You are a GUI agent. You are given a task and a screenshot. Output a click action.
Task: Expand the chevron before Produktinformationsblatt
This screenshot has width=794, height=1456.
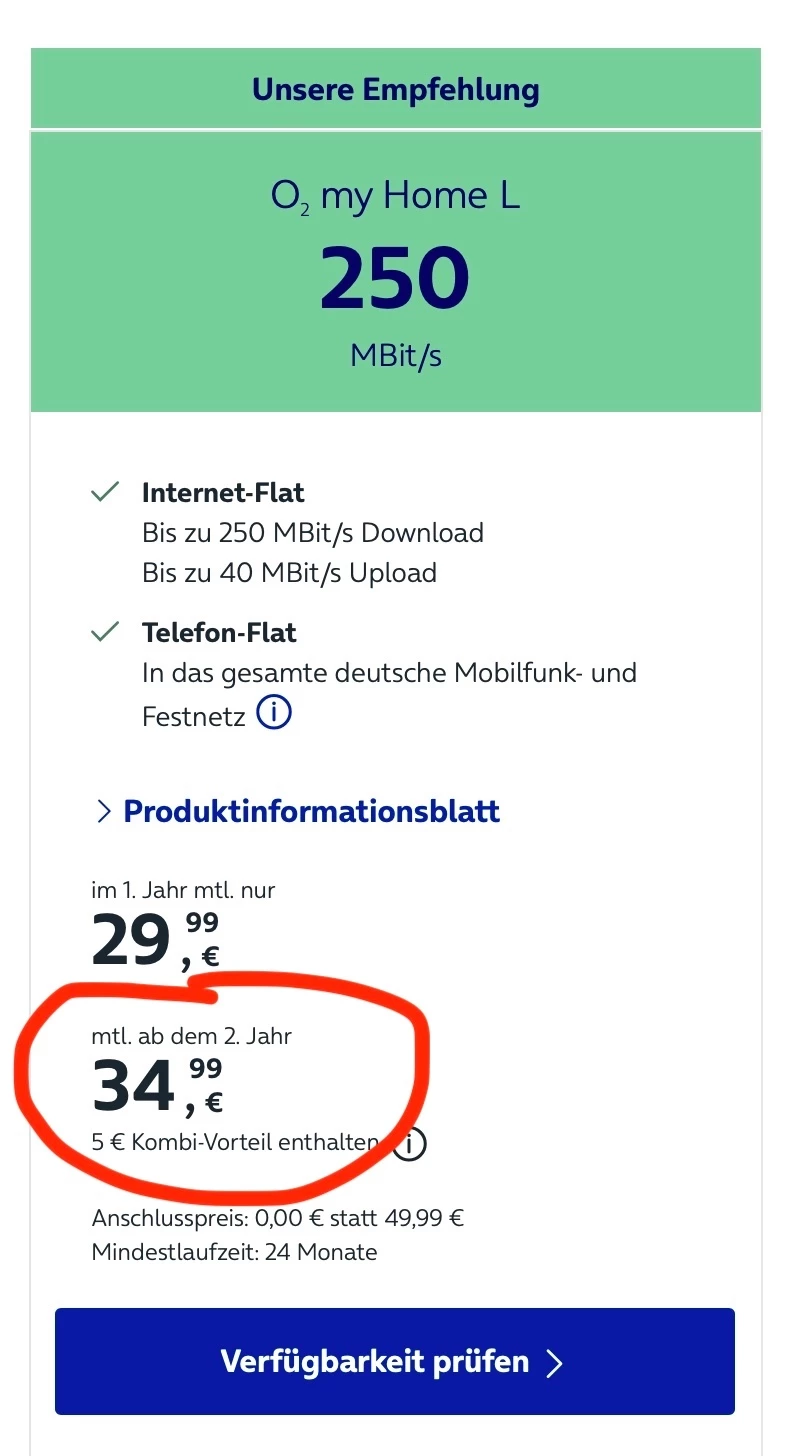103,811
